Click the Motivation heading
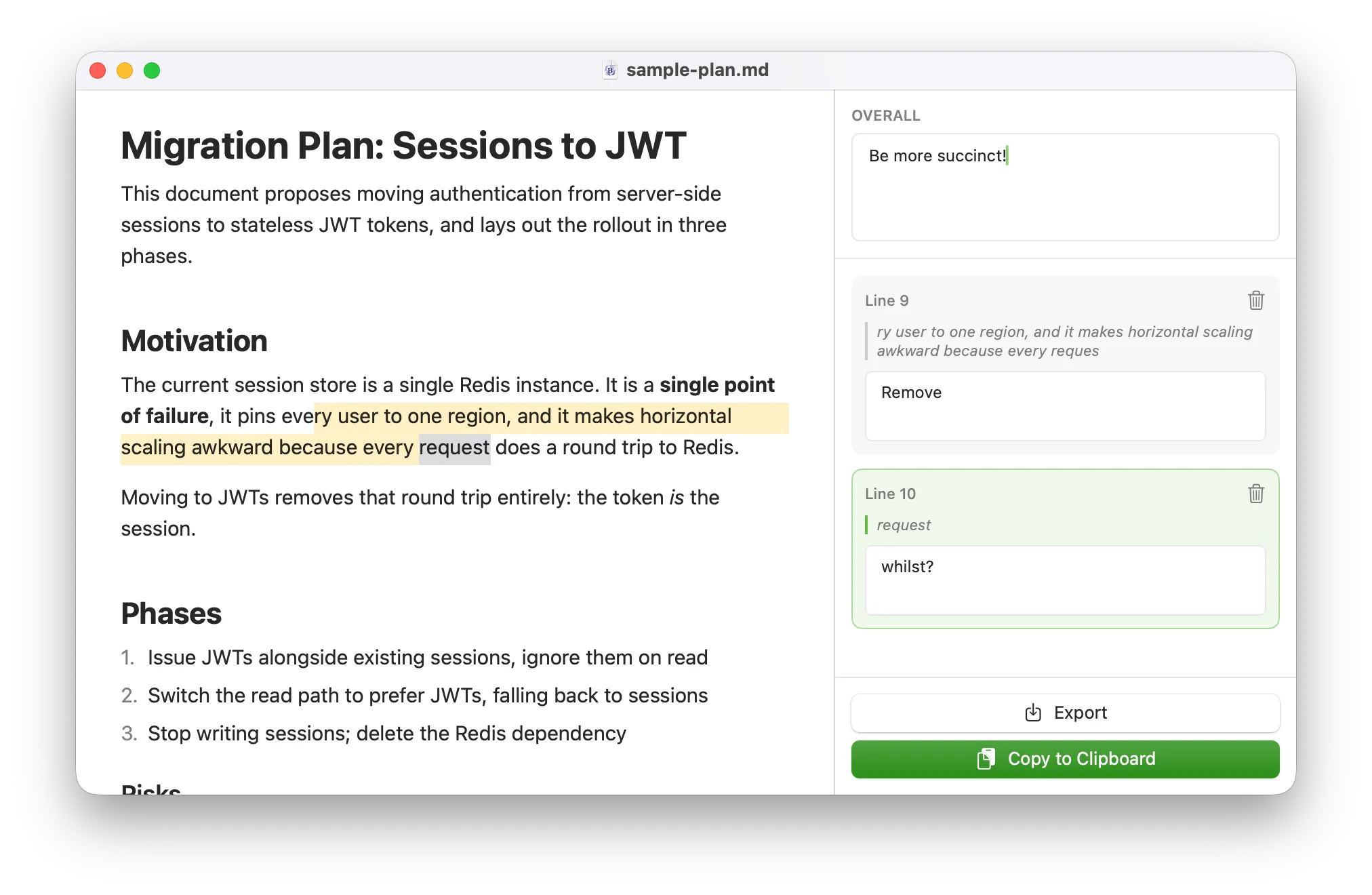Image resolution: width=1372 pixels, height=895 pixels. pyautogui.click(x=194, y=341)
